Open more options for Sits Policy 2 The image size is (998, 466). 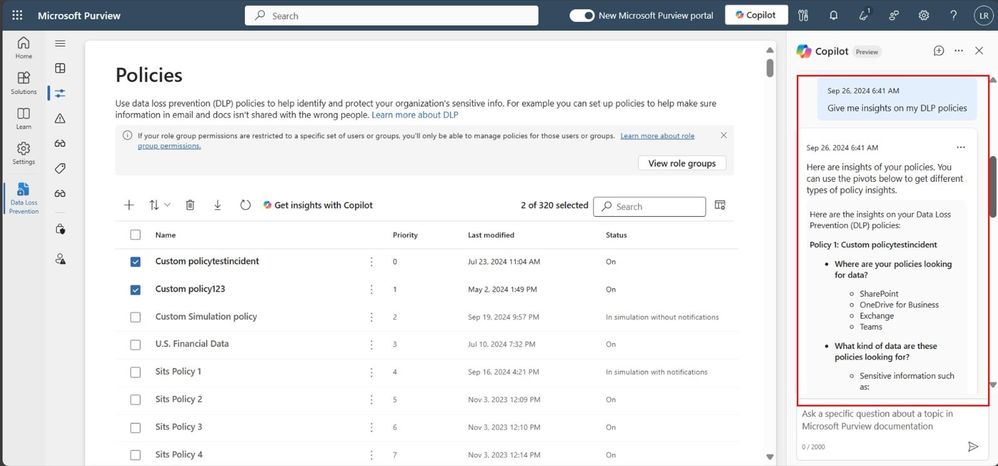(372, 400)
